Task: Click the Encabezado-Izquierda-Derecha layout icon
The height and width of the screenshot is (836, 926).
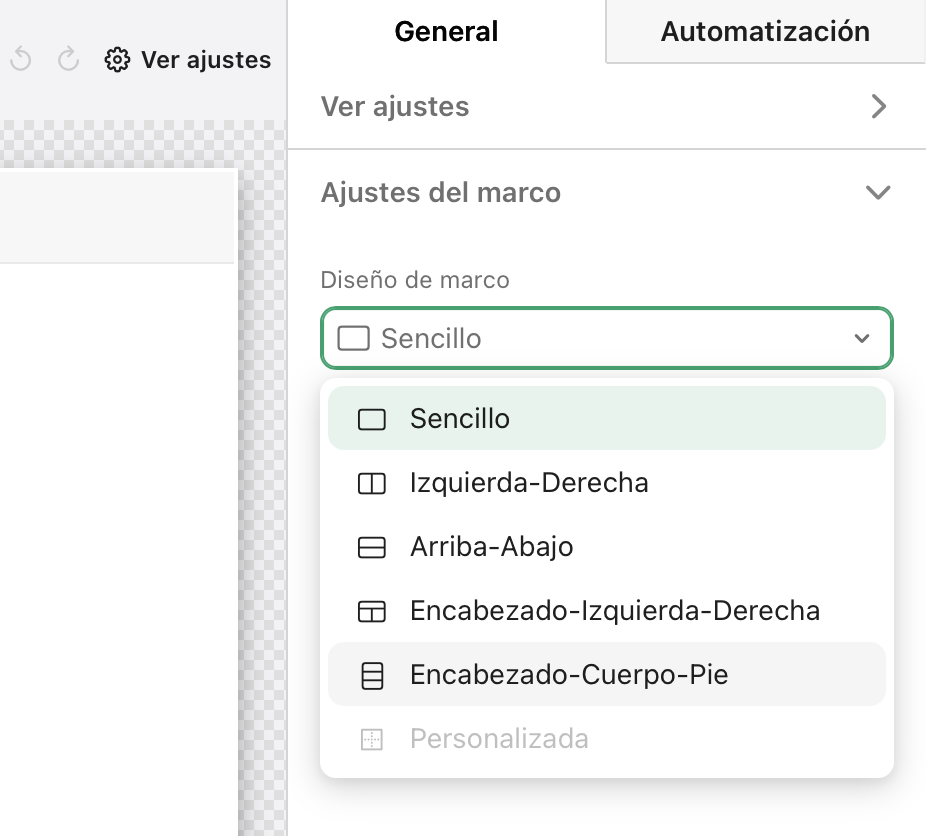Action: (x=371, y=611)
